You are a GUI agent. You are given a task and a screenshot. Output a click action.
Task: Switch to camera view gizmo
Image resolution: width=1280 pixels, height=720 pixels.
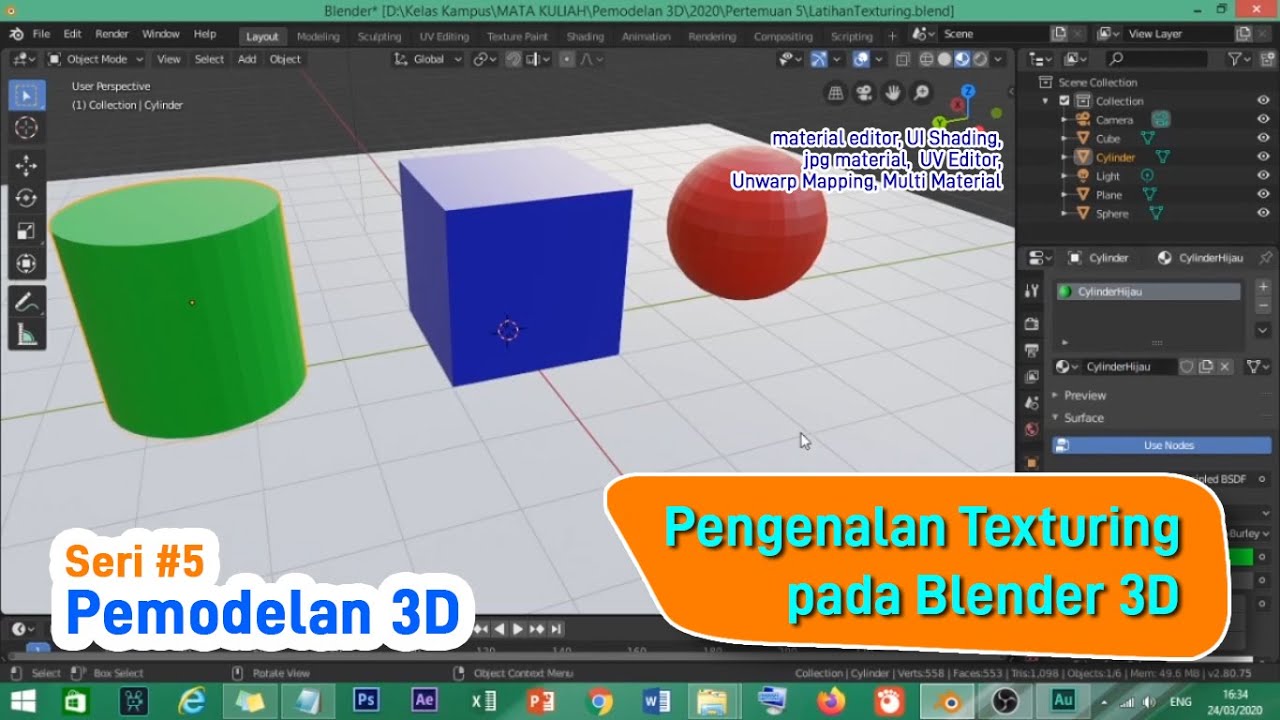[x=864, y=94]
